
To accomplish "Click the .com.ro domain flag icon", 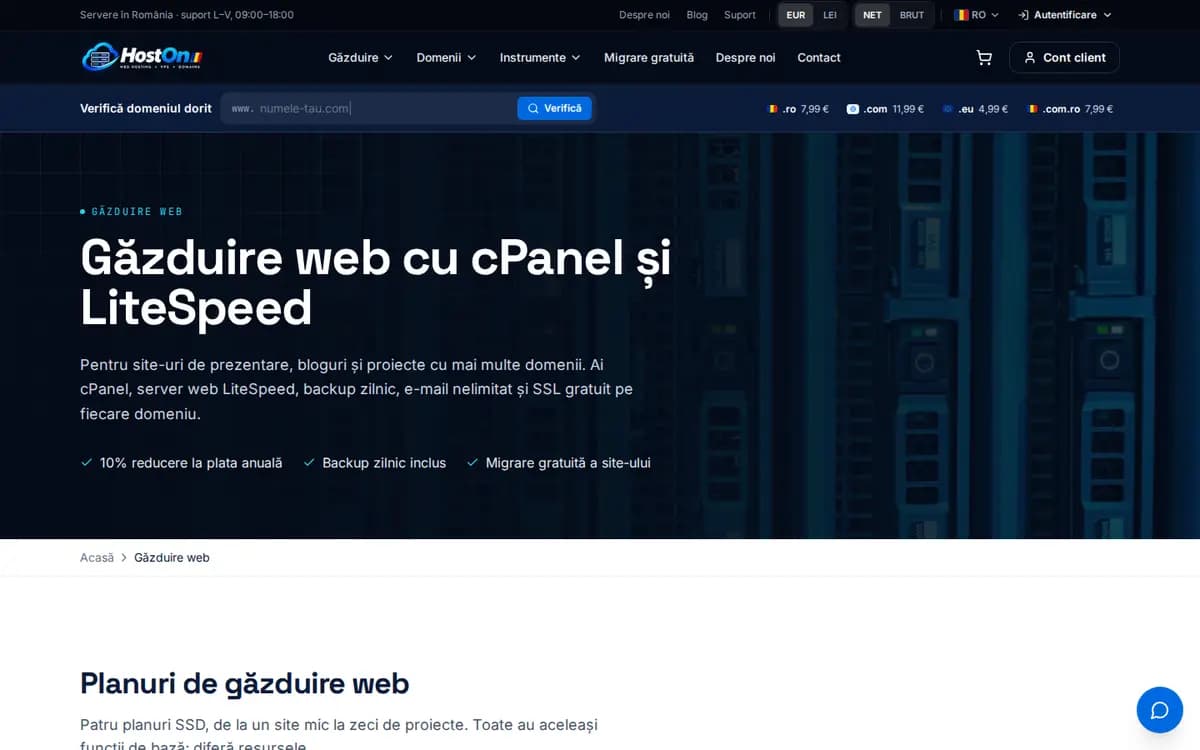I will (1033, 109).
